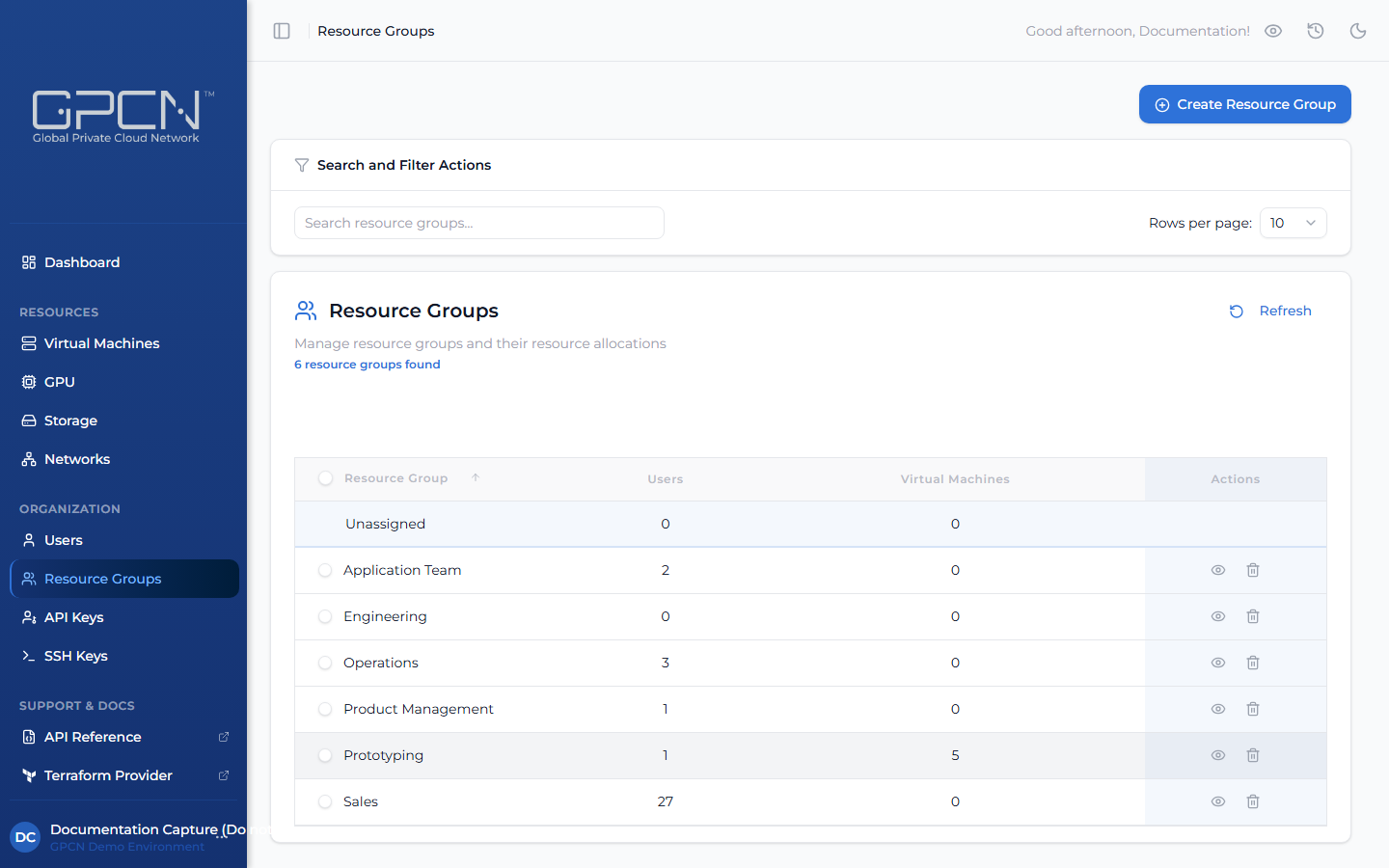Click the Prototyping group name
This screenshot has height=868, width=1389.
(383, 755)
